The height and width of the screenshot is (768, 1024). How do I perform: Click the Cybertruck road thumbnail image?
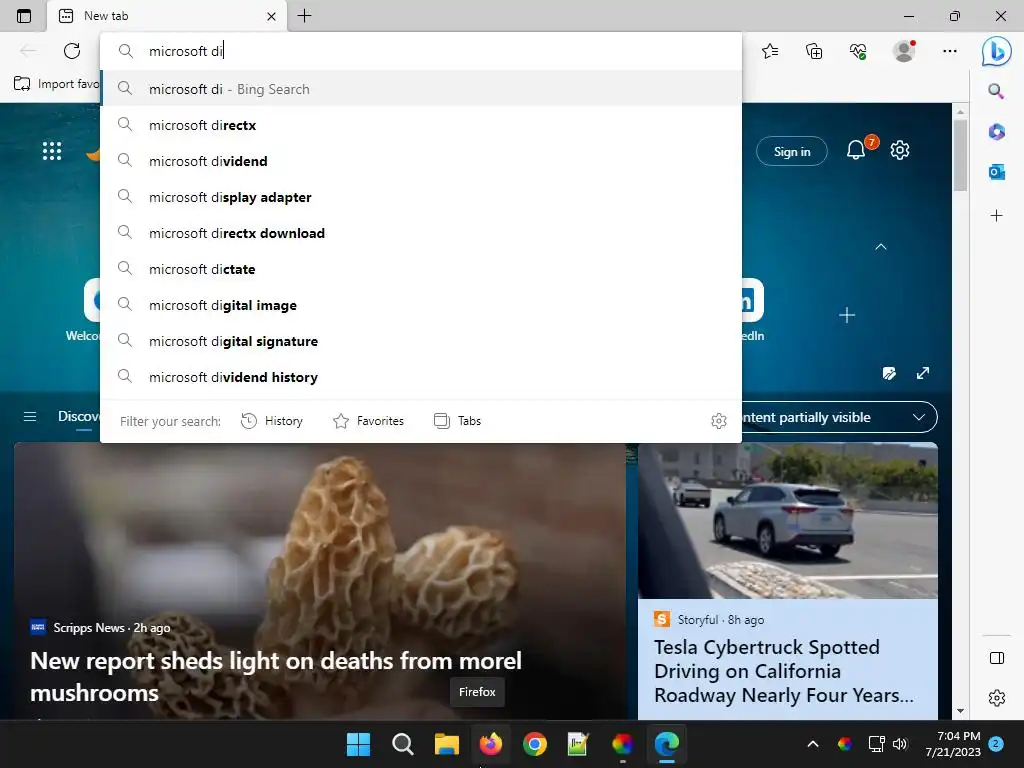788,520
